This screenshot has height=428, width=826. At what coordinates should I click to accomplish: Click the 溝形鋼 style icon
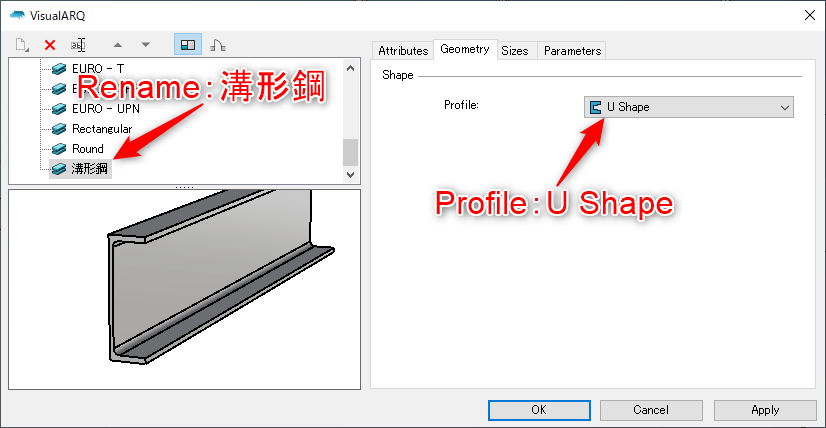[x=60, y=170]
